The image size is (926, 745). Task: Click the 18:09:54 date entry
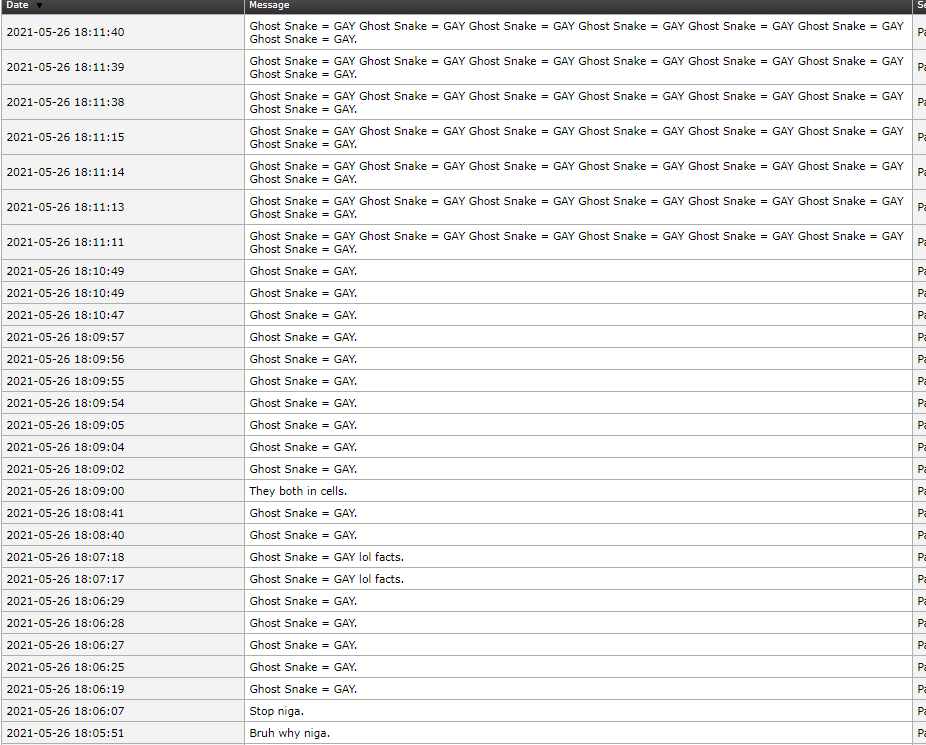coord(66,403)
